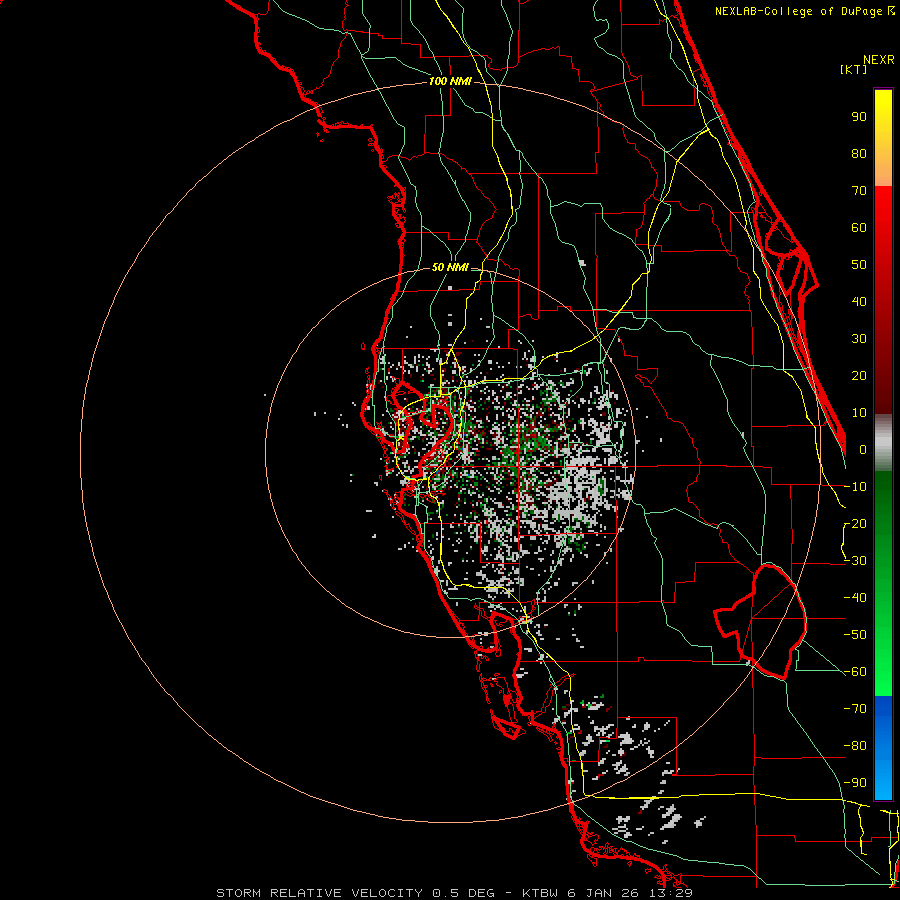Click the storm relative velocity caption text
Viewport: 900px width, 900px height.
(454, 893)
